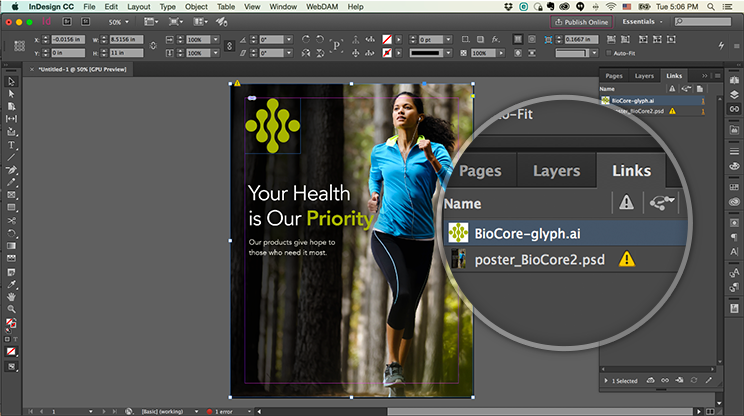This screenshot has width=744, height=416.
Task: Click the 1 error preflight status
Action: 223,411
